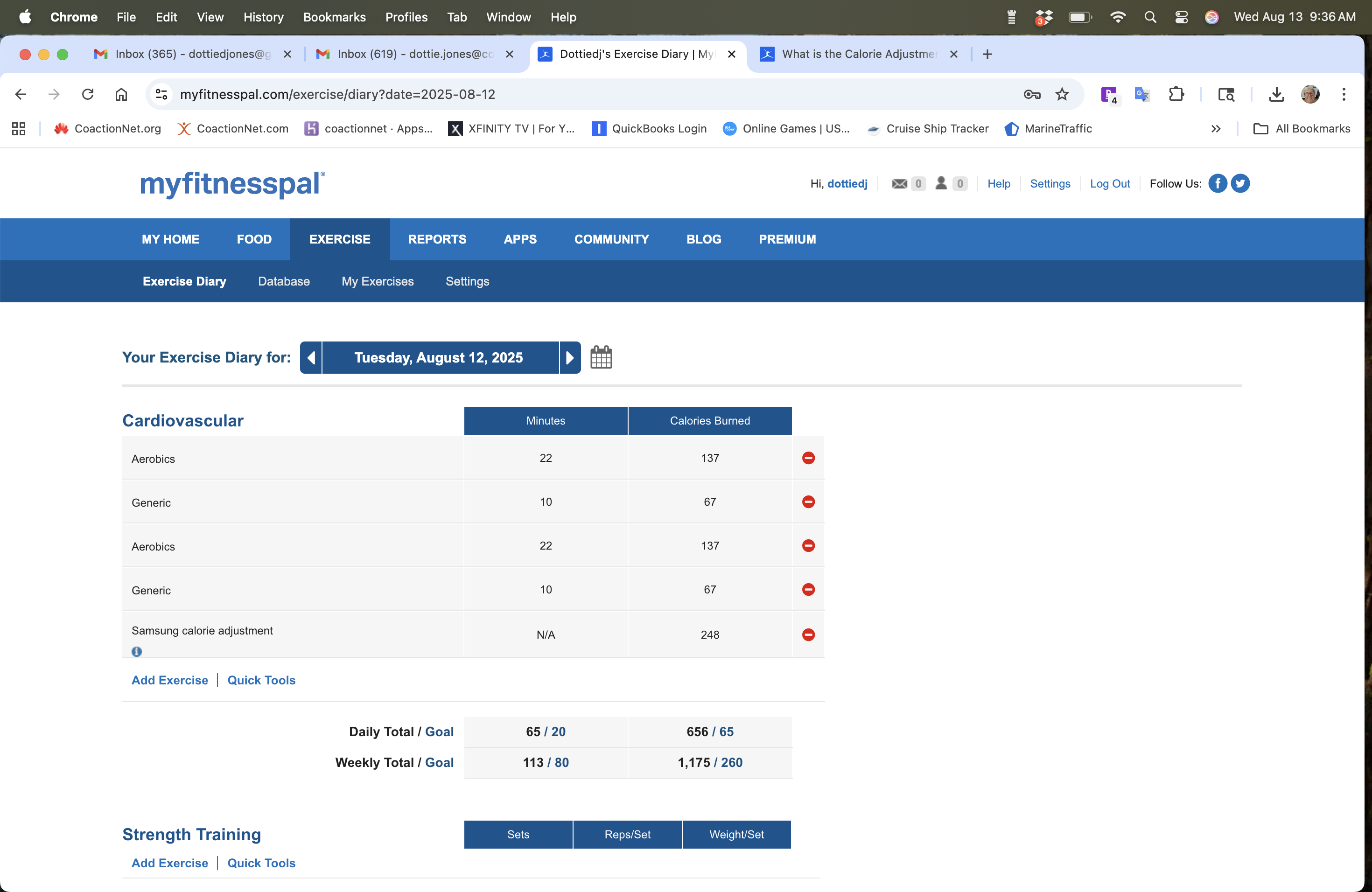The height and width of the screenshot is (892, 1372).
Task: Reload the current page
Action: (88, 94)
